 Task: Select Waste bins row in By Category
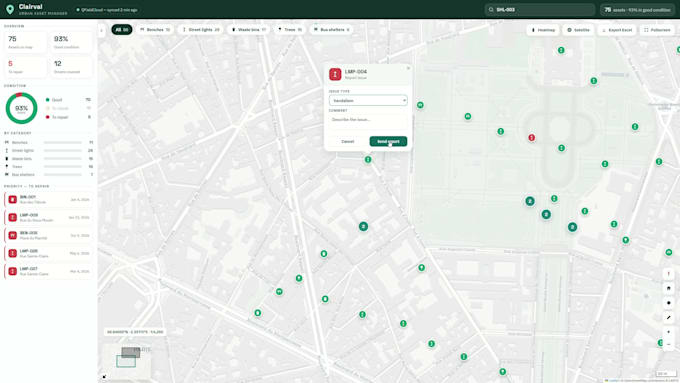click(x=49, y=159)
